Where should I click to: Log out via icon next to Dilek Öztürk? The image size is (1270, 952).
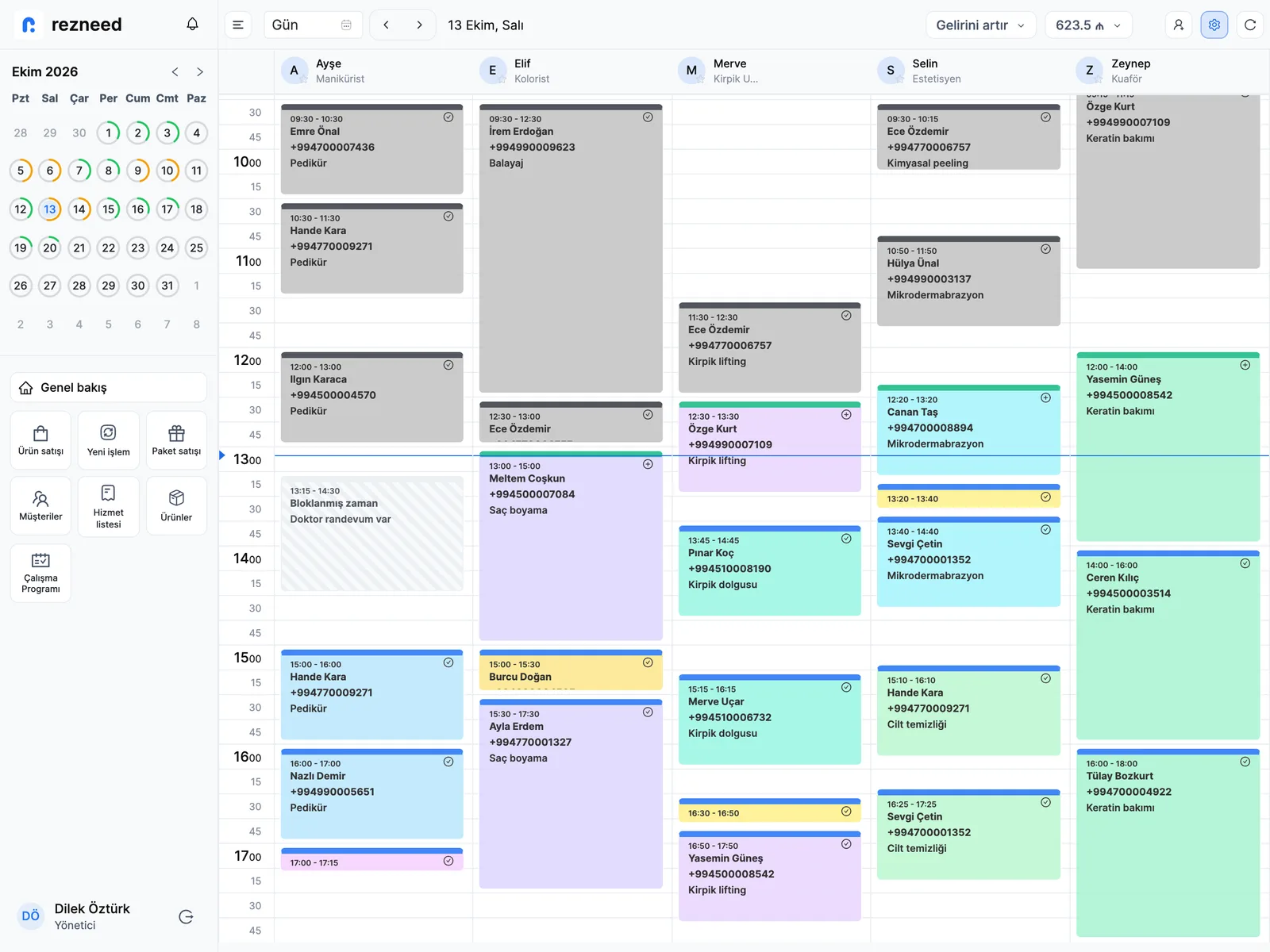[x=186, y=917]
